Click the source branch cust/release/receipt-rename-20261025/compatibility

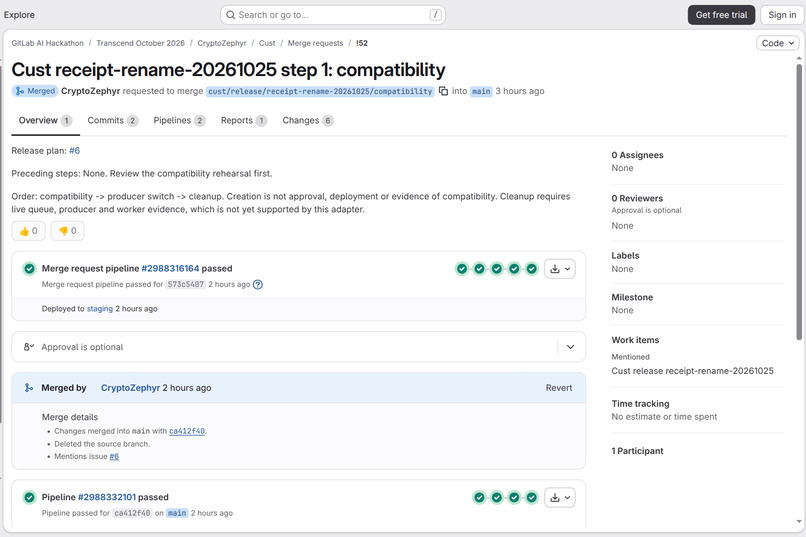tap(320, 91)
